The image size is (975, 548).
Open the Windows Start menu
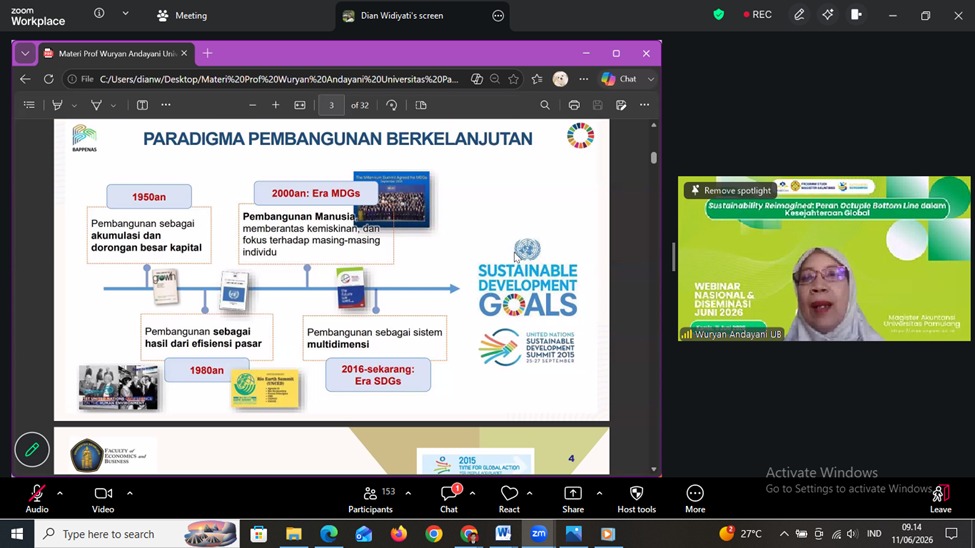click(17, 534)
